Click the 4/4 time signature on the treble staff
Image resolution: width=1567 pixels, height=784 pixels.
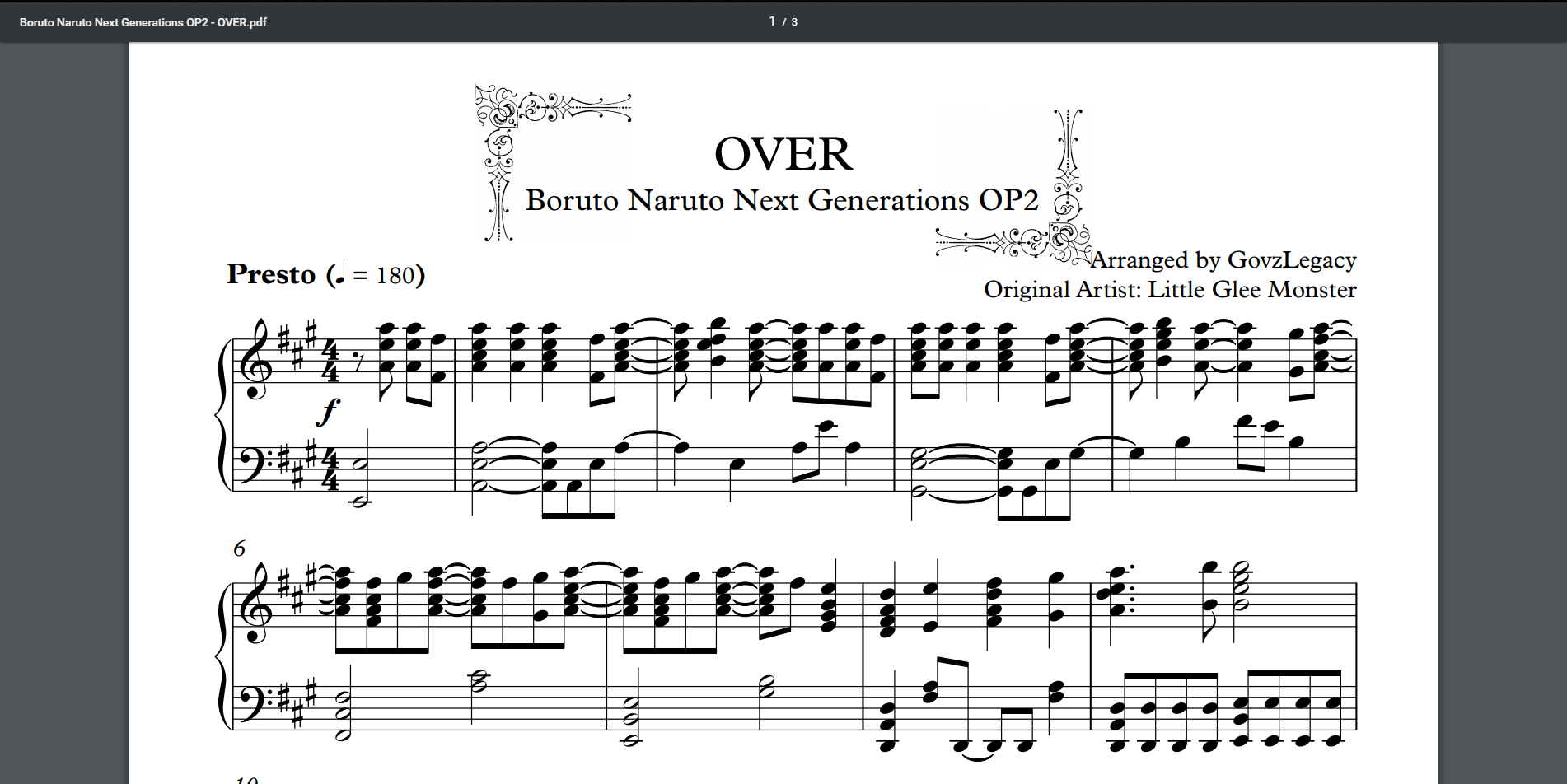(x=330, y=362)
